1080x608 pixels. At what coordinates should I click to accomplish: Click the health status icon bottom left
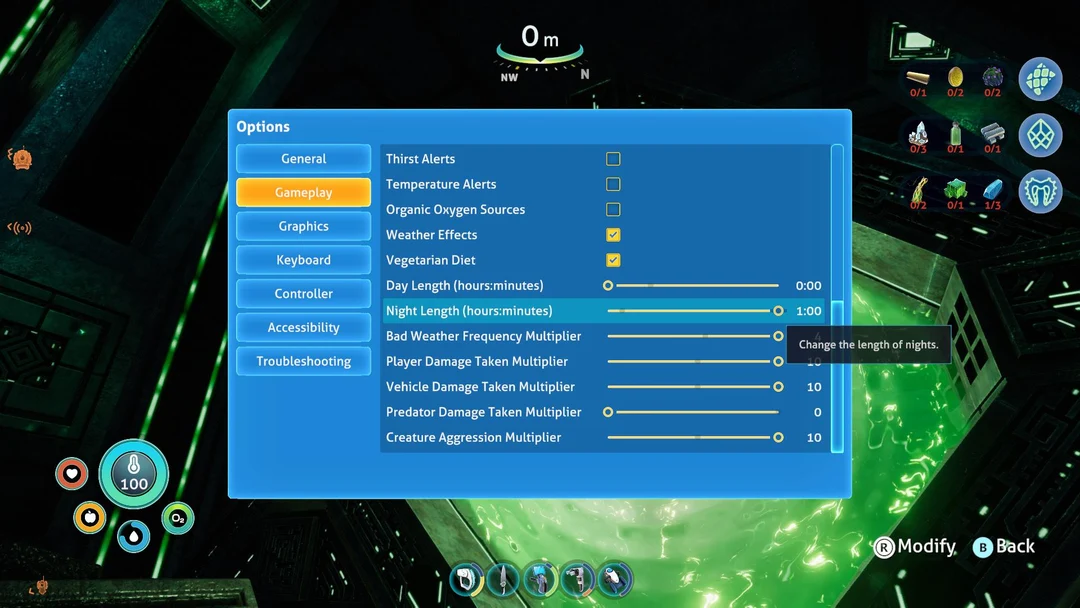(72, 475)
